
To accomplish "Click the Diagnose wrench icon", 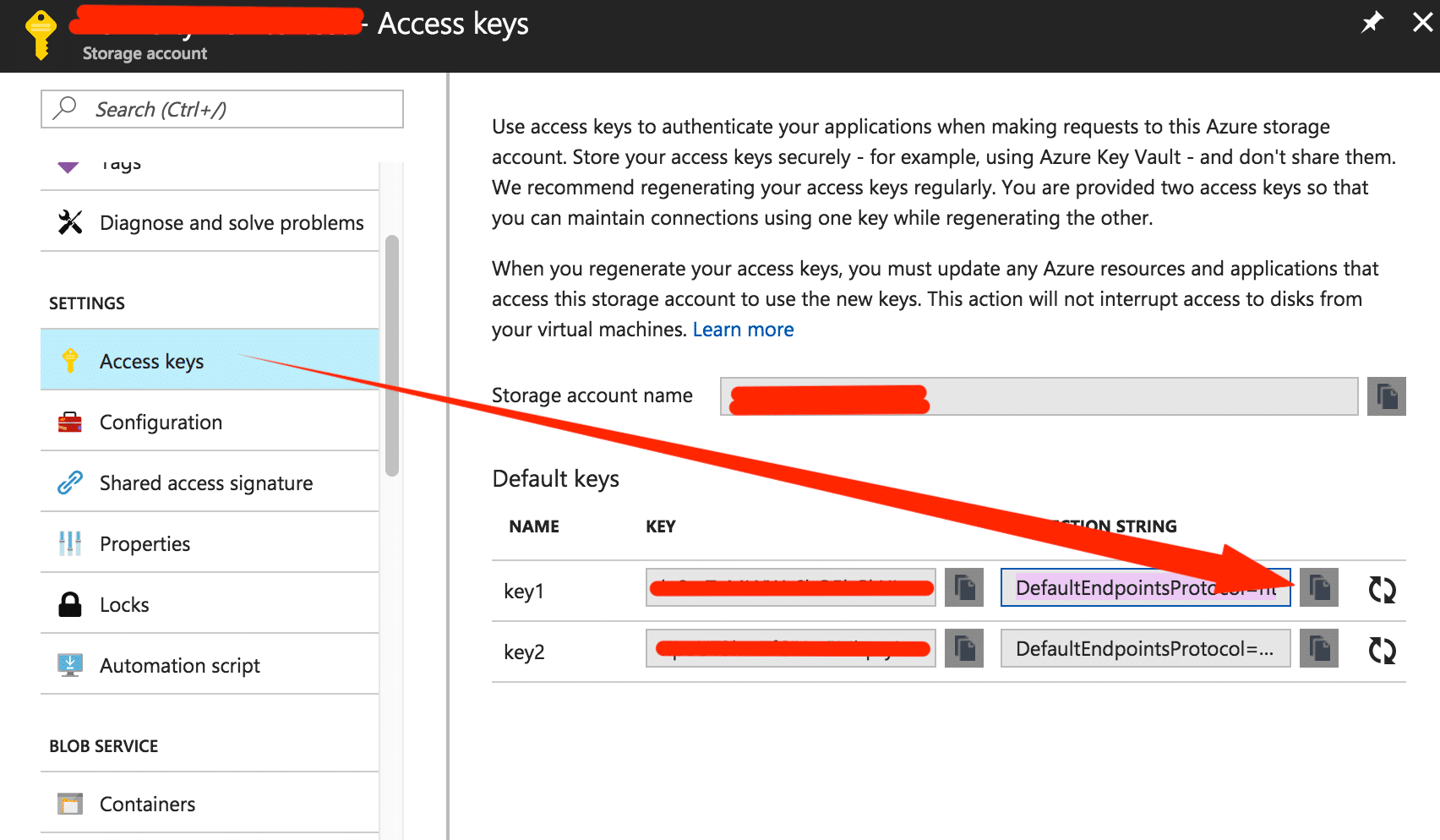I will tap(70, 222).
